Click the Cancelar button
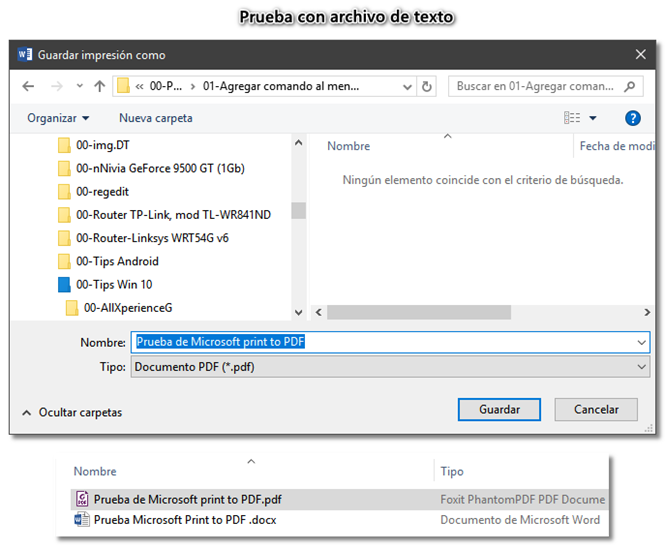Image resolution: width=665 pixels, height=550 pixels. click(596, 409)
